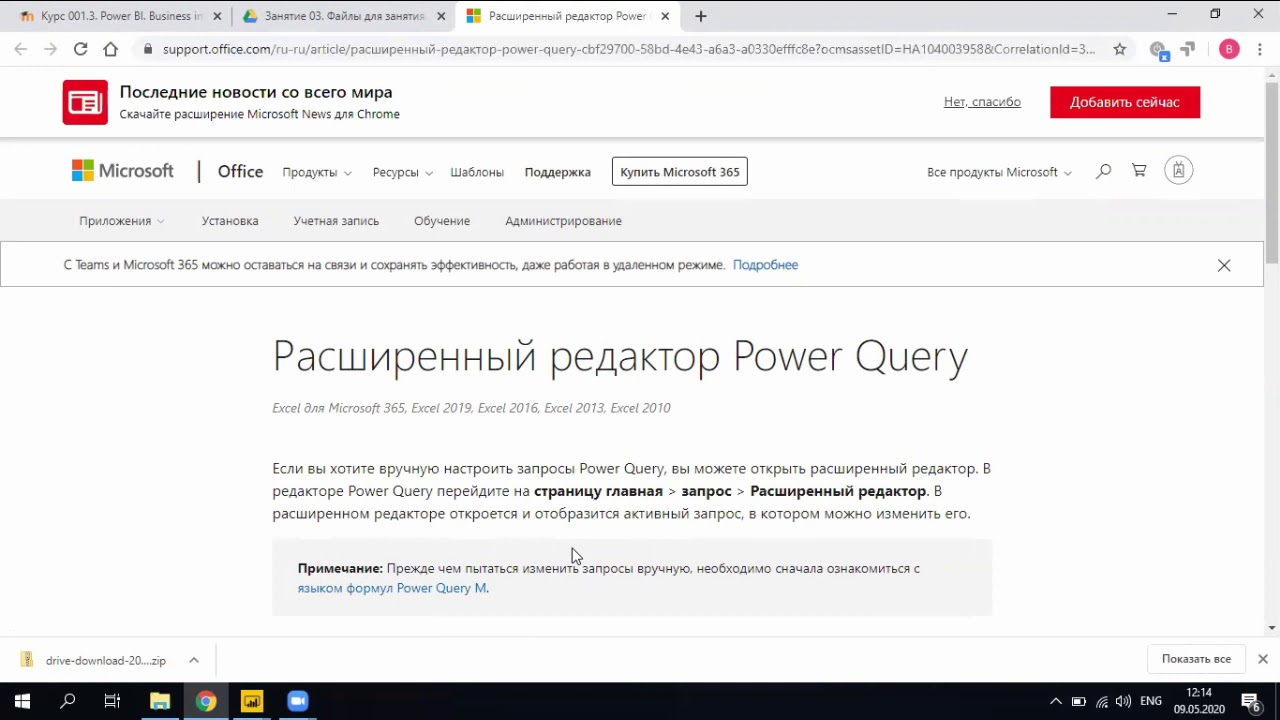Click the browser back arrow
The height and width of the screenshot is (720, 1280).
pos(21,49)
